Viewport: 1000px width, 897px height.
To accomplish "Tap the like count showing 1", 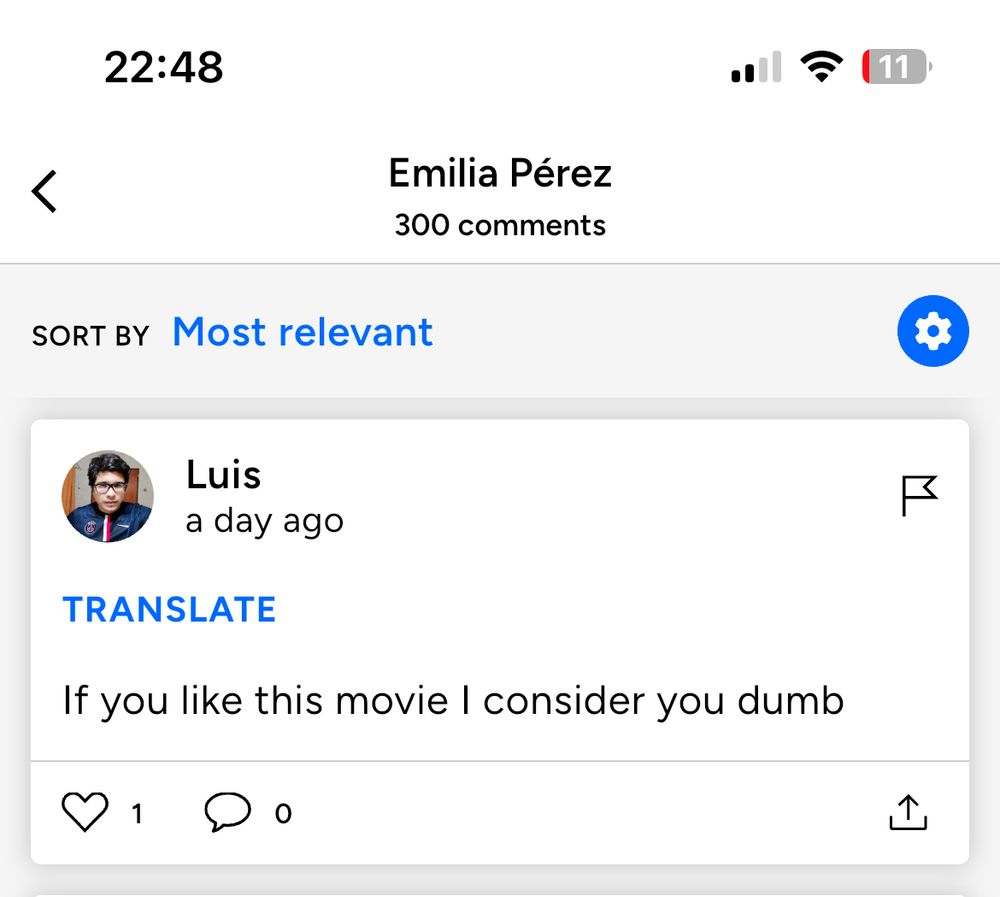I will coord(136,813).
